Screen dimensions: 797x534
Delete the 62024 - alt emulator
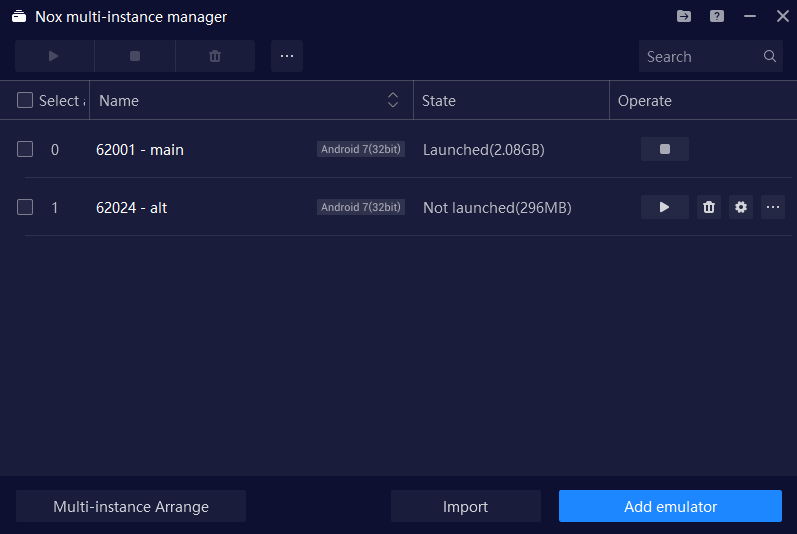click(709, 207)
